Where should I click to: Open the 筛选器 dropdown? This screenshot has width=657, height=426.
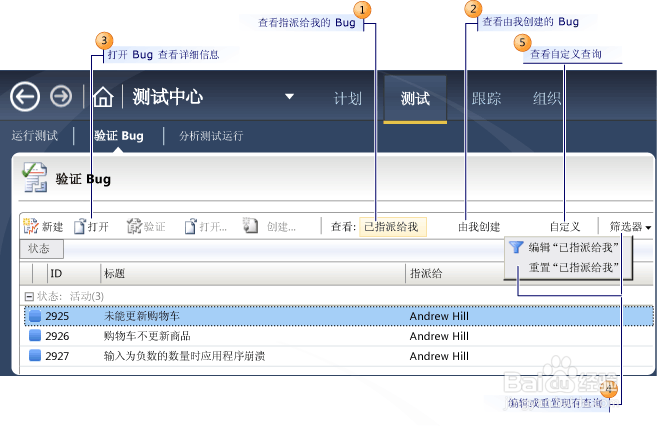click(x=630, y=227)
